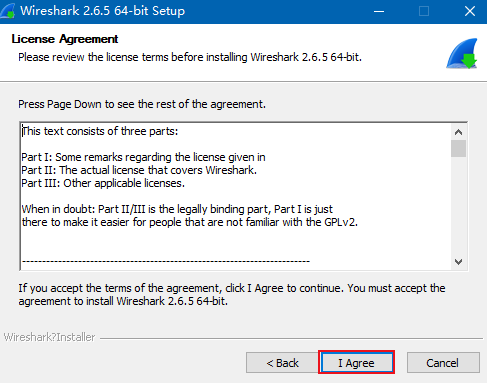
Task: Click the 'Part I: Some remarks' line
Action: tap(143, 157)
